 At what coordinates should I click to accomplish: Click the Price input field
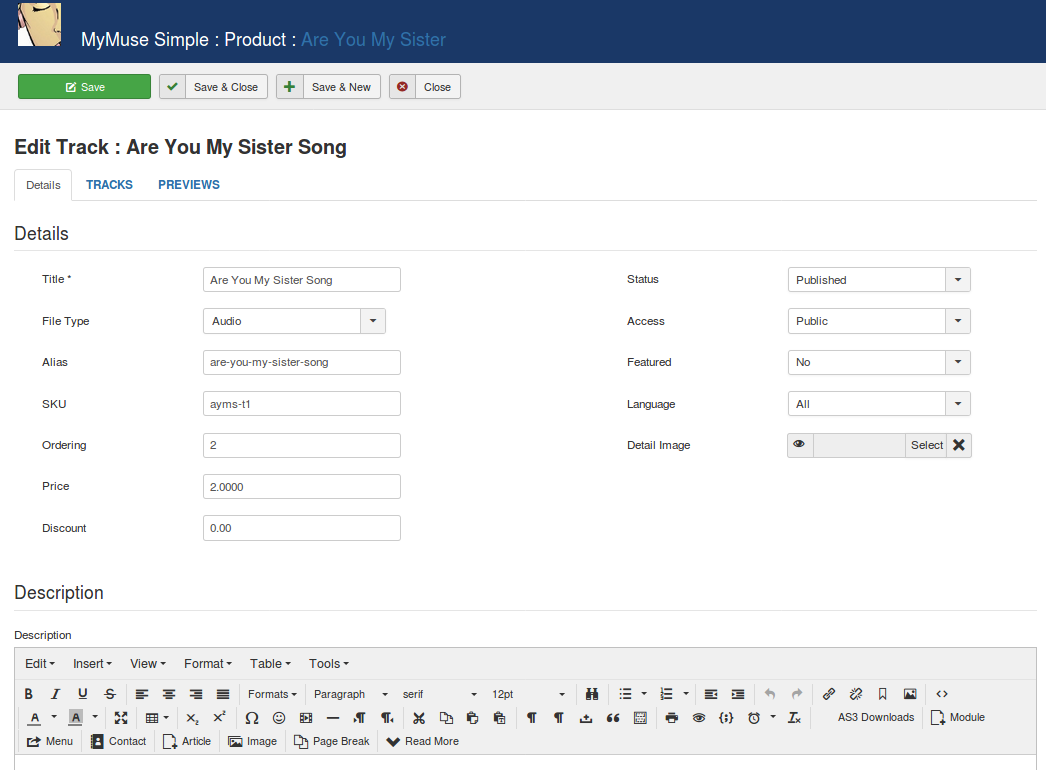click(x=301, y=487)
